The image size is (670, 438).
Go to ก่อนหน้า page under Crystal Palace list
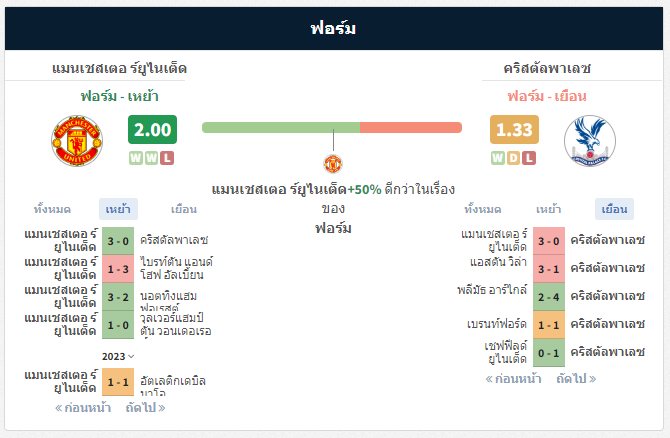tap(513, 379)
